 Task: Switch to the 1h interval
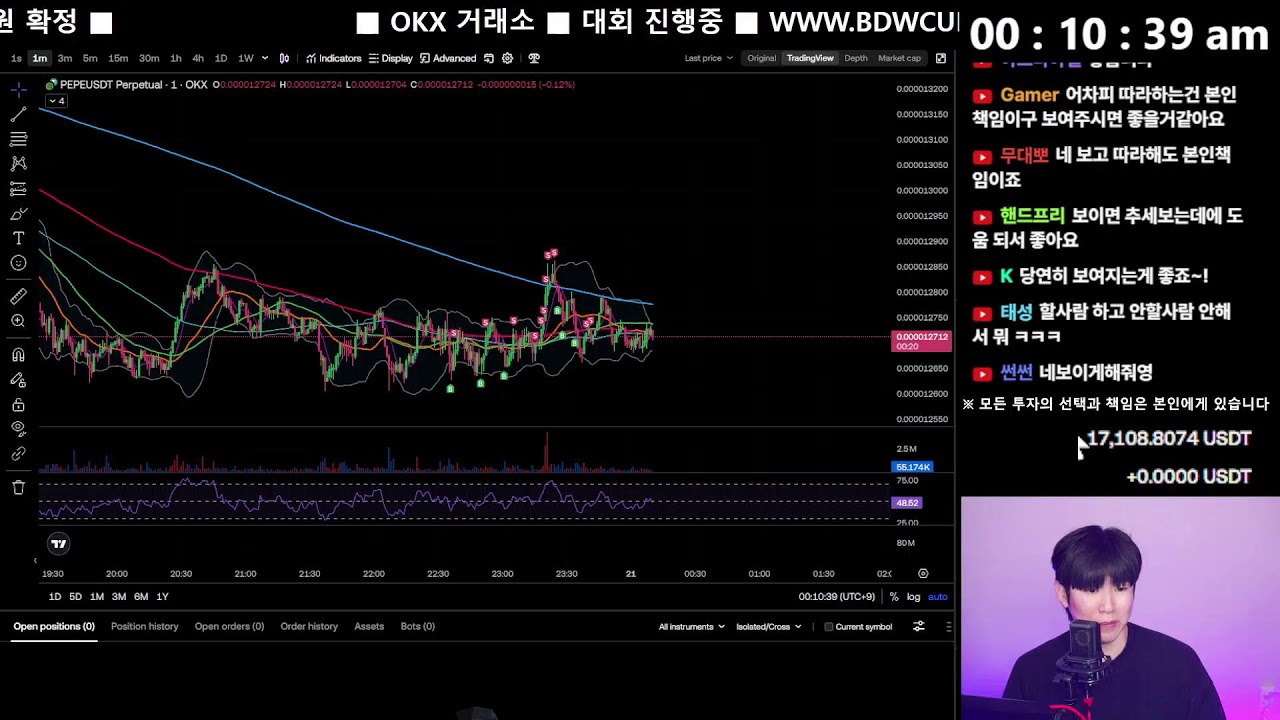point(176,58)
